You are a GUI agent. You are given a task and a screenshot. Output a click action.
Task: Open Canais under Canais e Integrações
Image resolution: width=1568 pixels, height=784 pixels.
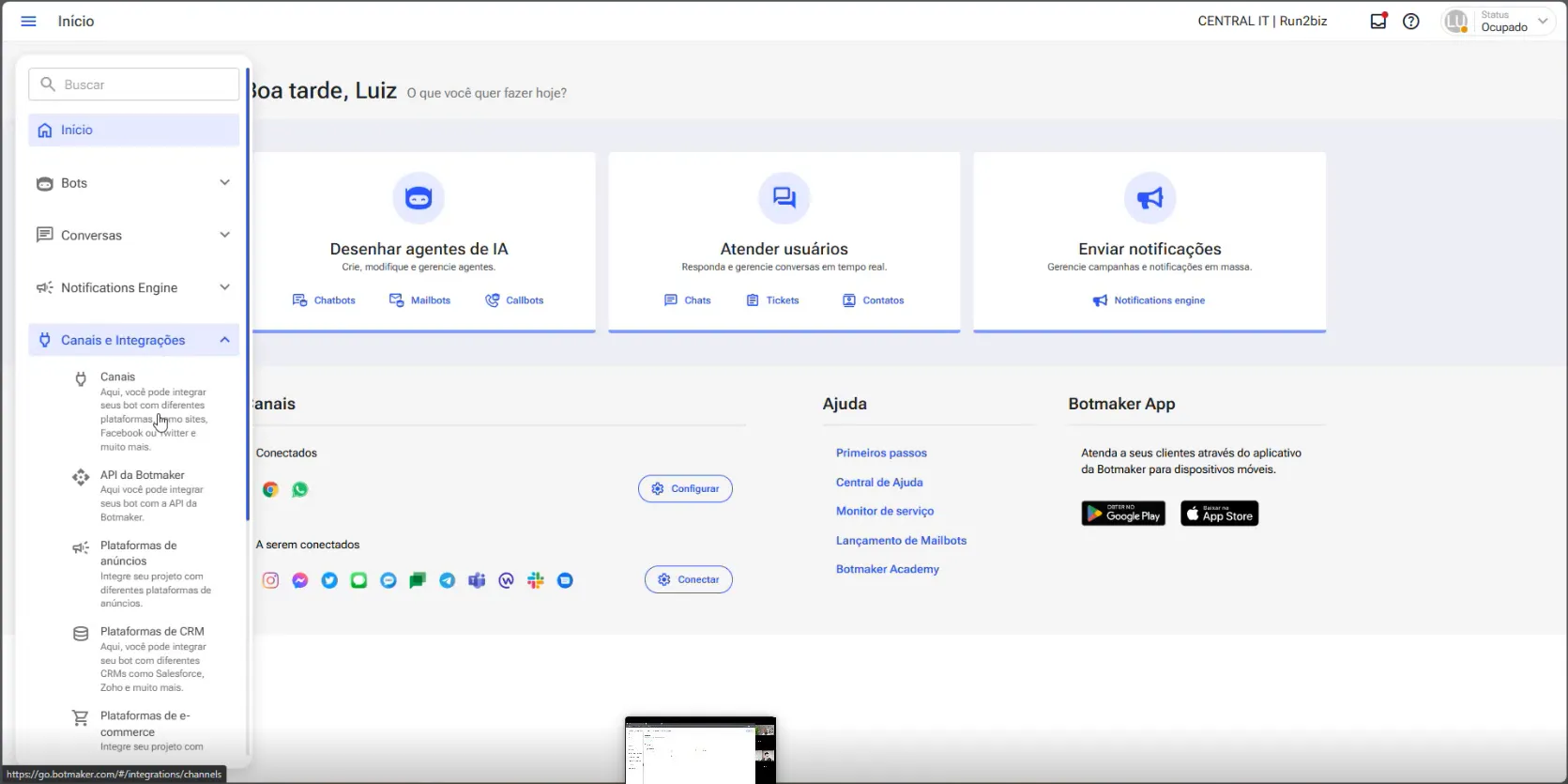[144, 411]
